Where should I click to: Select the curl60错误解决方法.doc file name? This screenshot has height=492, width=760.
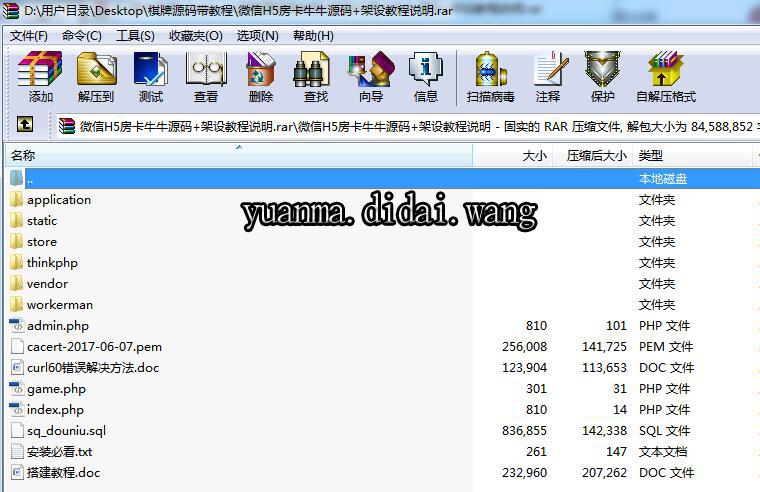click(x=93, y=367)
